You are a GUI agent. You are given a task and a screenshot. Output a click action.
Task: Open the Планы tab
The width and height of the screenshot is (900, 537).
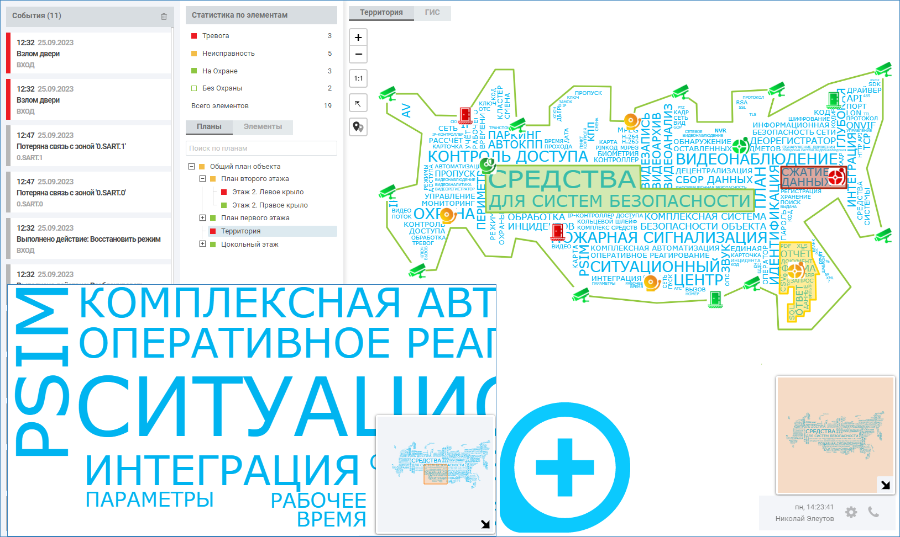pyautogui.click(x=209, y=127)
